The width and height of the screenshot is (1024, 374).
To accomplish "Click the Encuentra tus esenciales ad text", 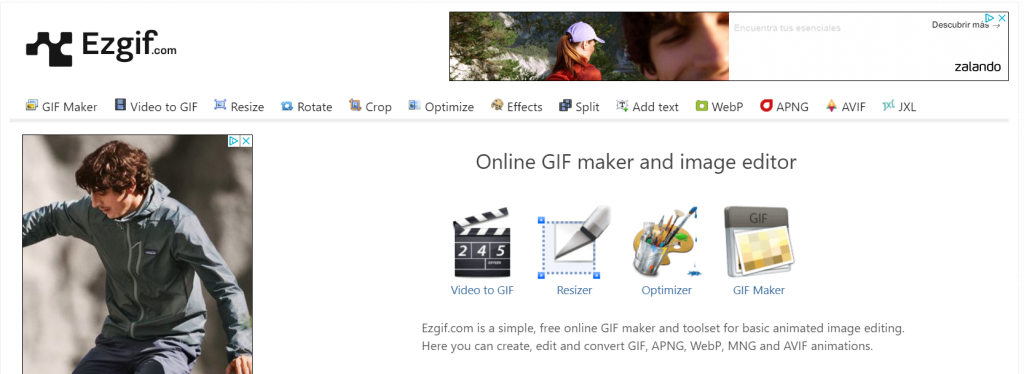I will point(787,28).
